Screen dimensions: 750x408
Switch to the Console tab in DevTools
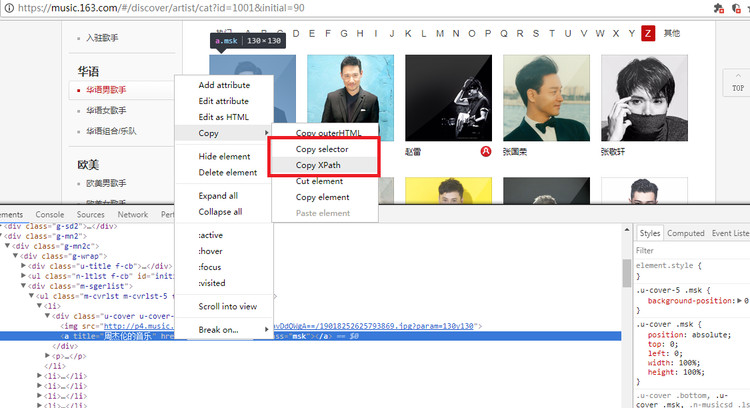50,215
